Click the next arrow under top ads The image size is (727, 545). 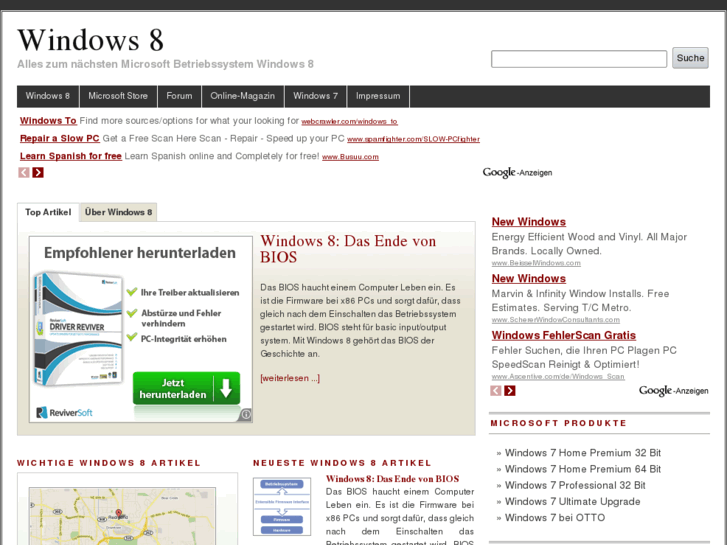tap(38, 173)
